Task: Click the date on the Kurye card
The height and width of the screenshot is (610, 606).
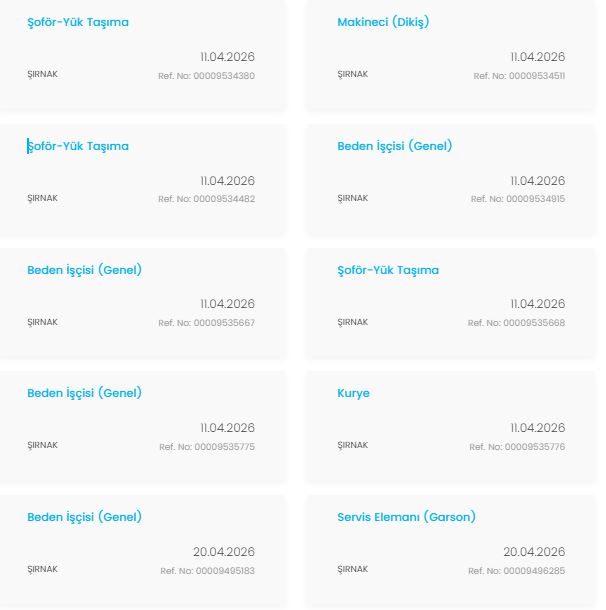Action: tap(537, 428)
